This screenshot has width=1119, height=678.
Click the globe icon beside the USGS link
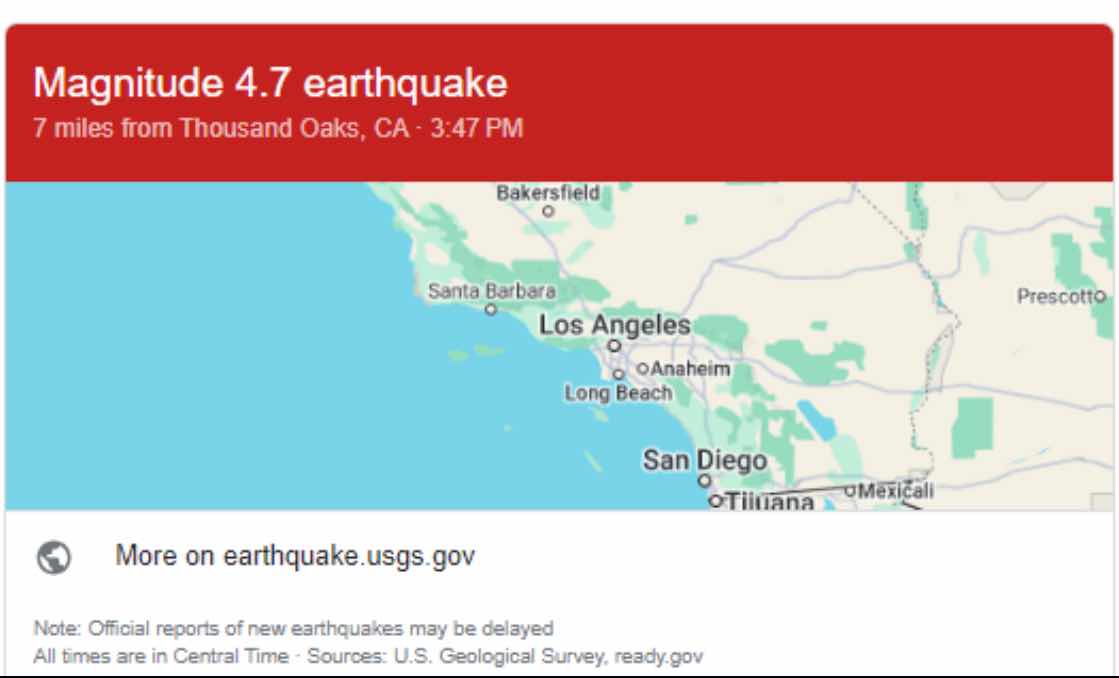[54, 557]
